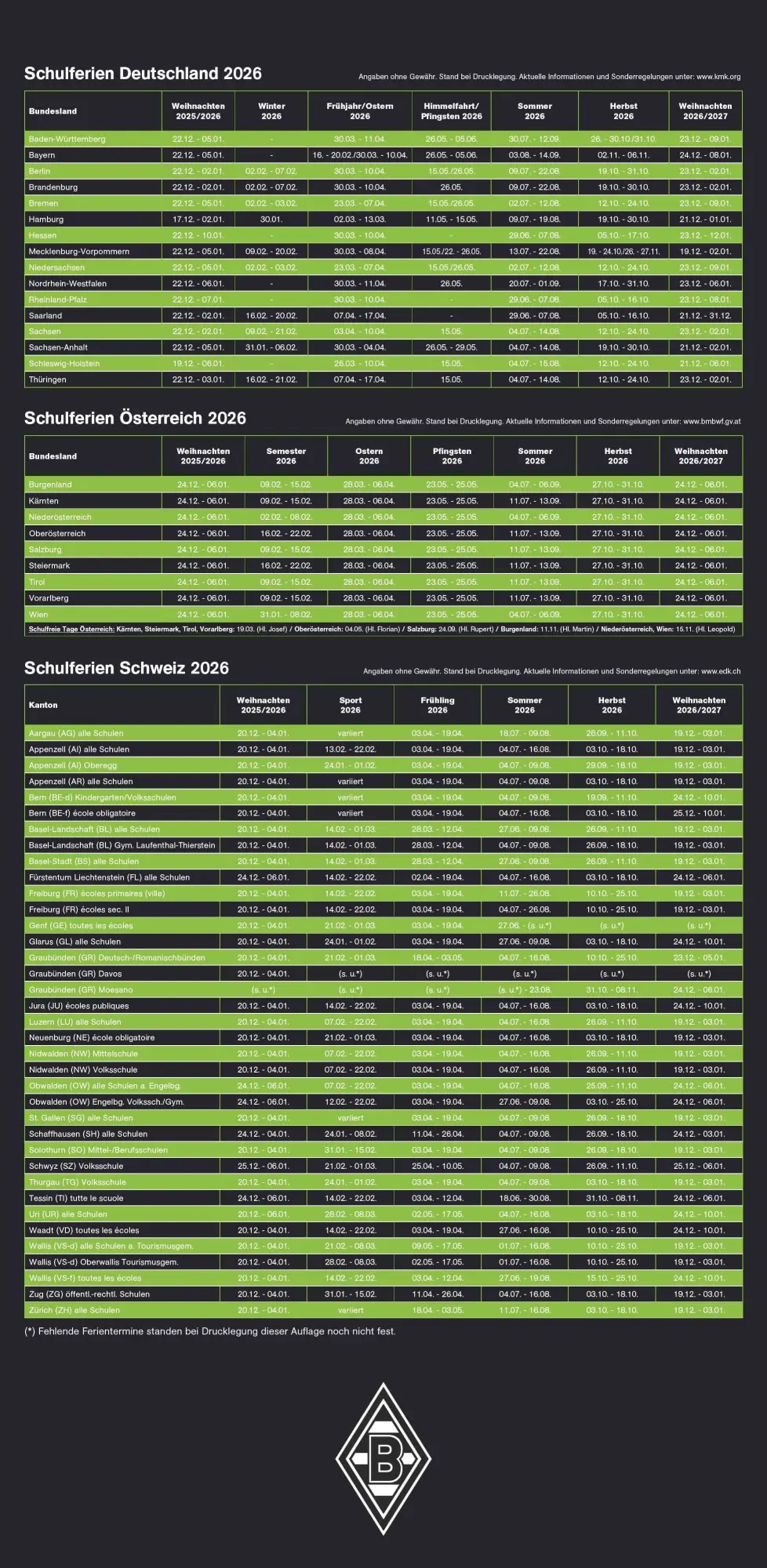
Task: Select the Tessin (TI) tutte le scuole row
Action: (76, 1198)
